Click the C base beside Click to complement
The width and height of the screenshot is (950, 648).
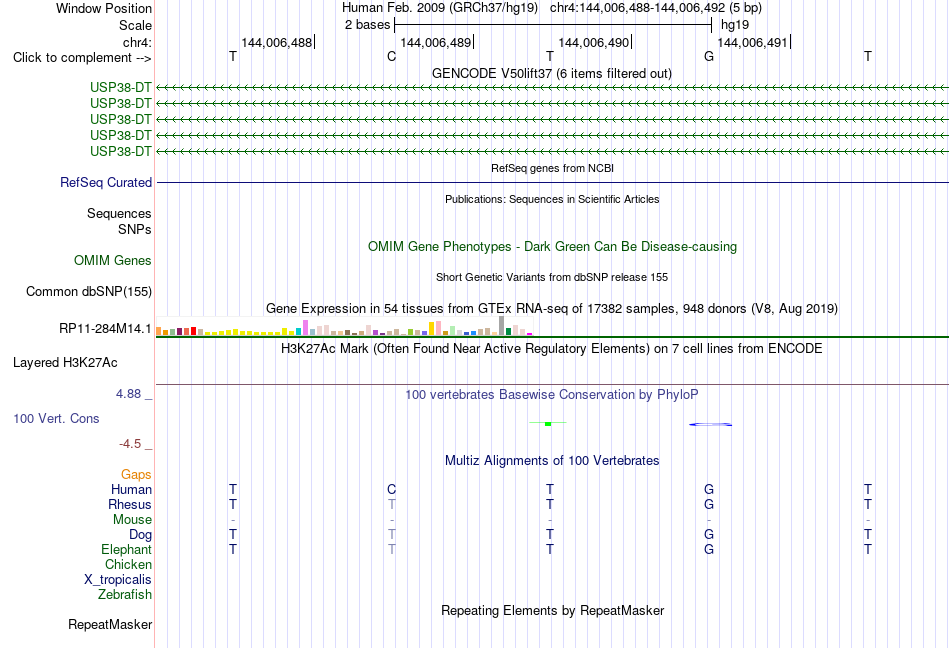[391, 56]
